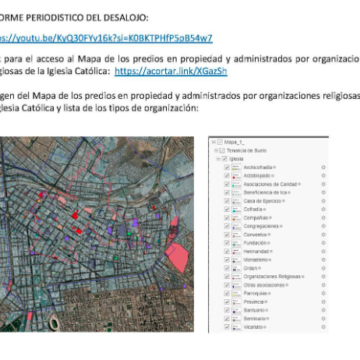
Task: Click the Archicofradía layer legend icon
Action: pos(237,167)
